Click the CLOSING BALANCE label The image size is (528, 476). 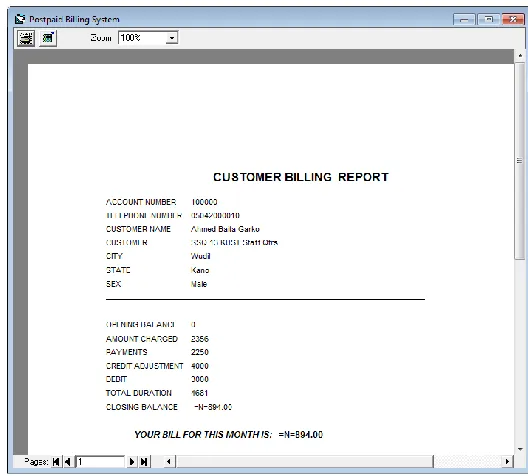(142, 407)
